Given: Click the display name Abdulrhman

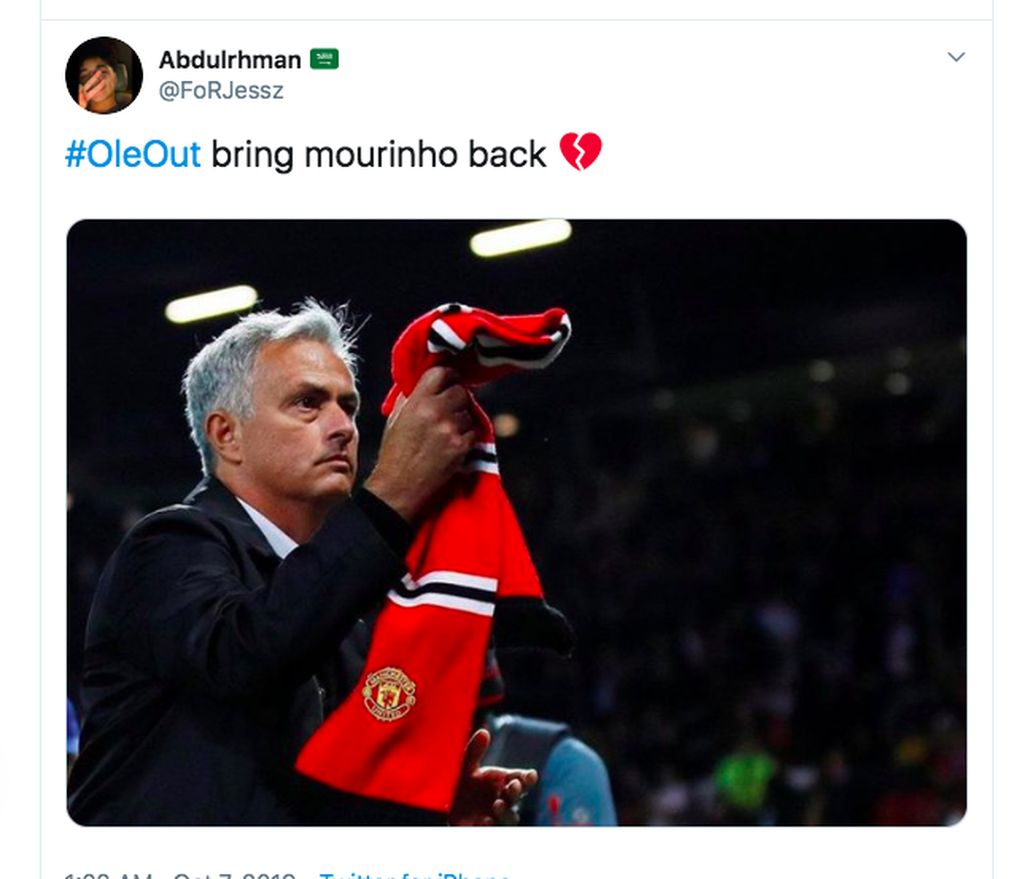Looking at the screenshot, I should [x=230, y=59].
